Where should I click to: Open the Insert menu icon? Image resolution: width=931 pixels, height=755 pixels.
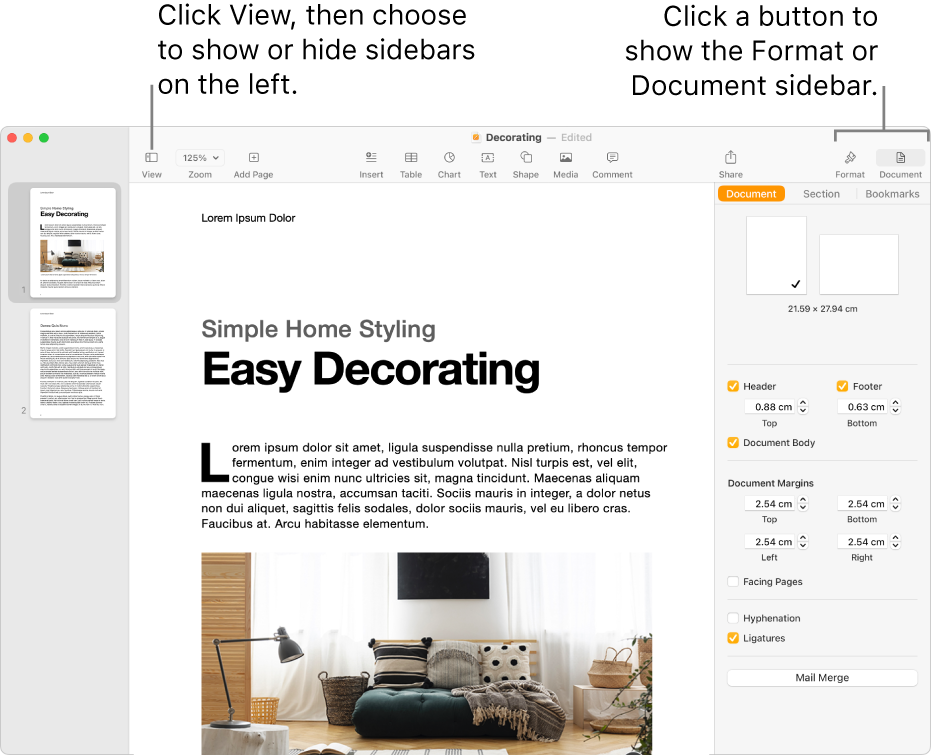tap(371, 157)
